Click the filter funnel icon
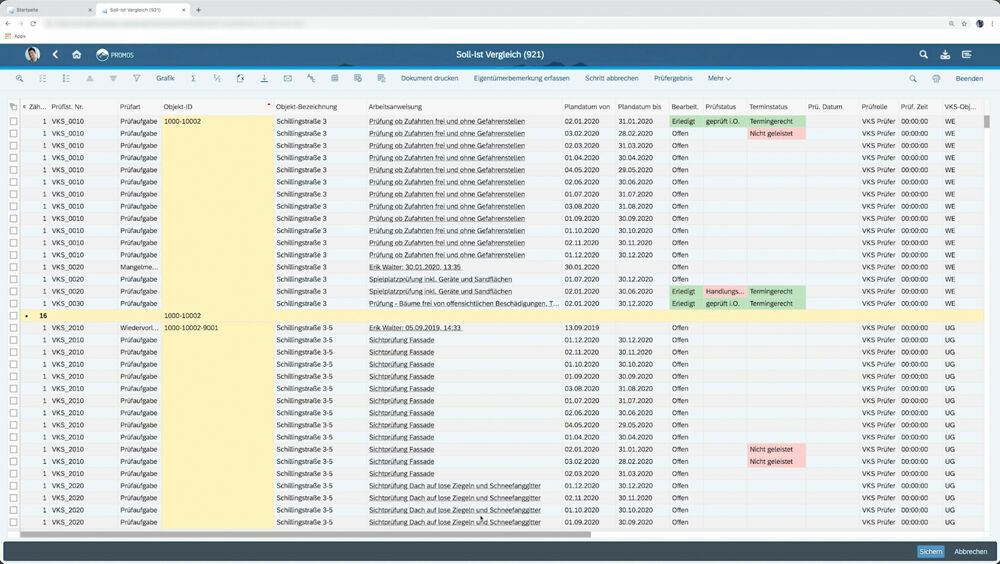Image resolution: width=1000 pixels, height=564 pixels. point(137,78)
